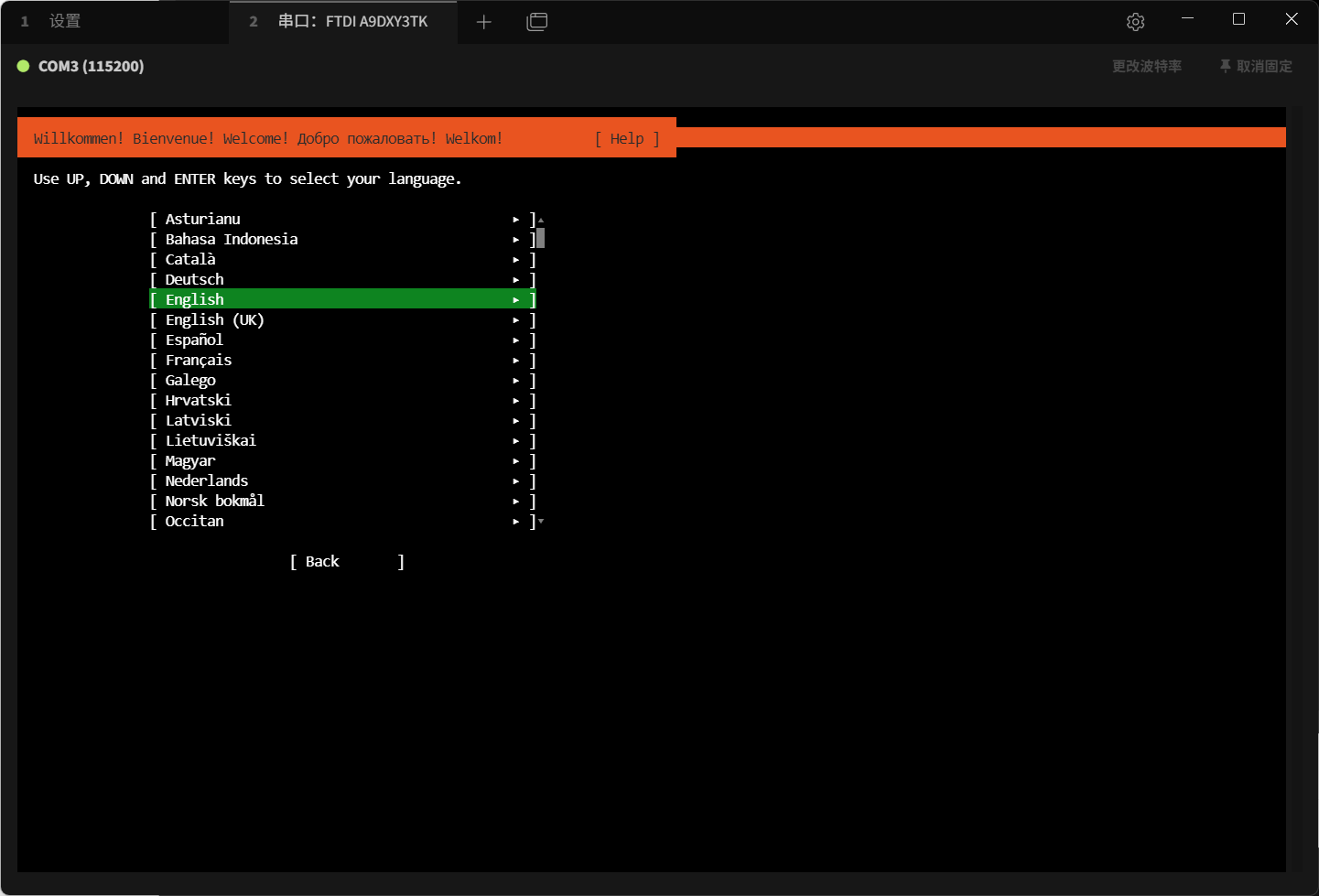Expand the English language entry arrow
The image size is (1319, 896).
[516, 300]
